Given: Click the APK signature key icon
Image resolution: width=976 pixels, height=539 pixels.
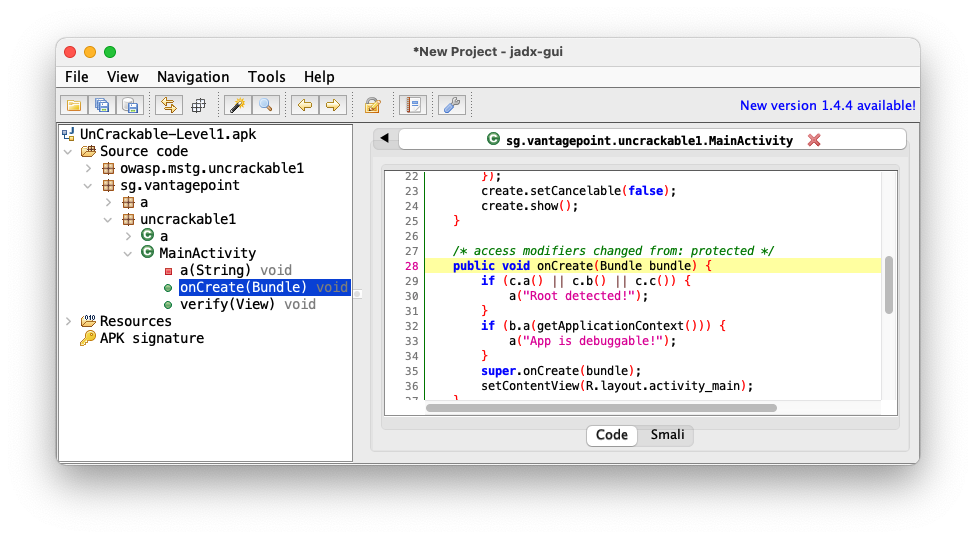Looking at the screenshot, I should coord(88,338).
